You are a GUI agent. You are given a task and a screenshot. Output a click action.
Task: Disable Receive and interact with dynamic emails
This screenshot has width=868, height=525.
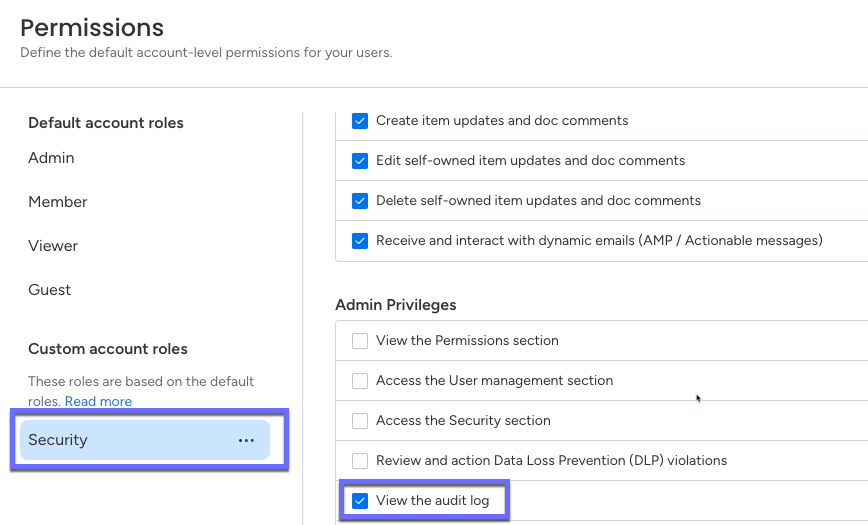tap(360, 241)
